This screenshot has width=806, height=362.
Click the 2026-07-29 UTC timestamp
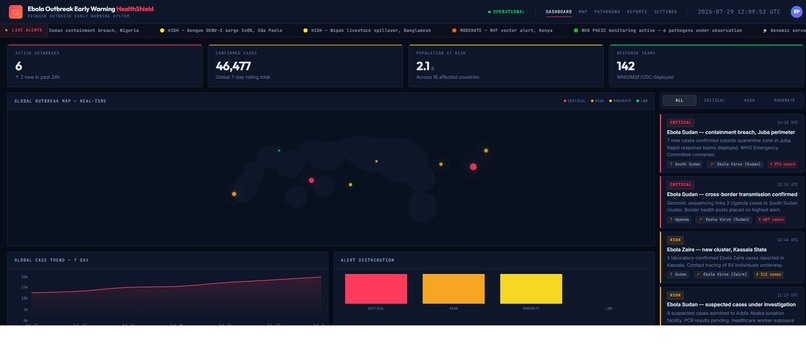pos(739,12)
